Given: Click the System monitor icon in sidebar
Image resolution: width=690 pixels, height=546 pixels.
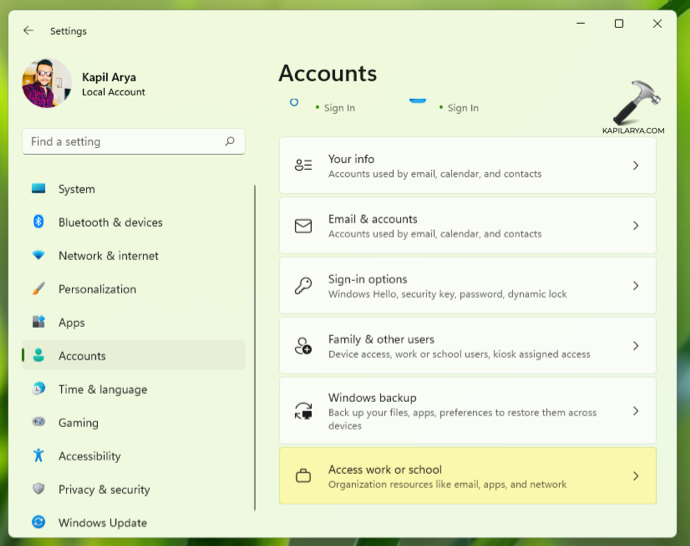Looking at the screenshot, I should click(x=39, y=188).
